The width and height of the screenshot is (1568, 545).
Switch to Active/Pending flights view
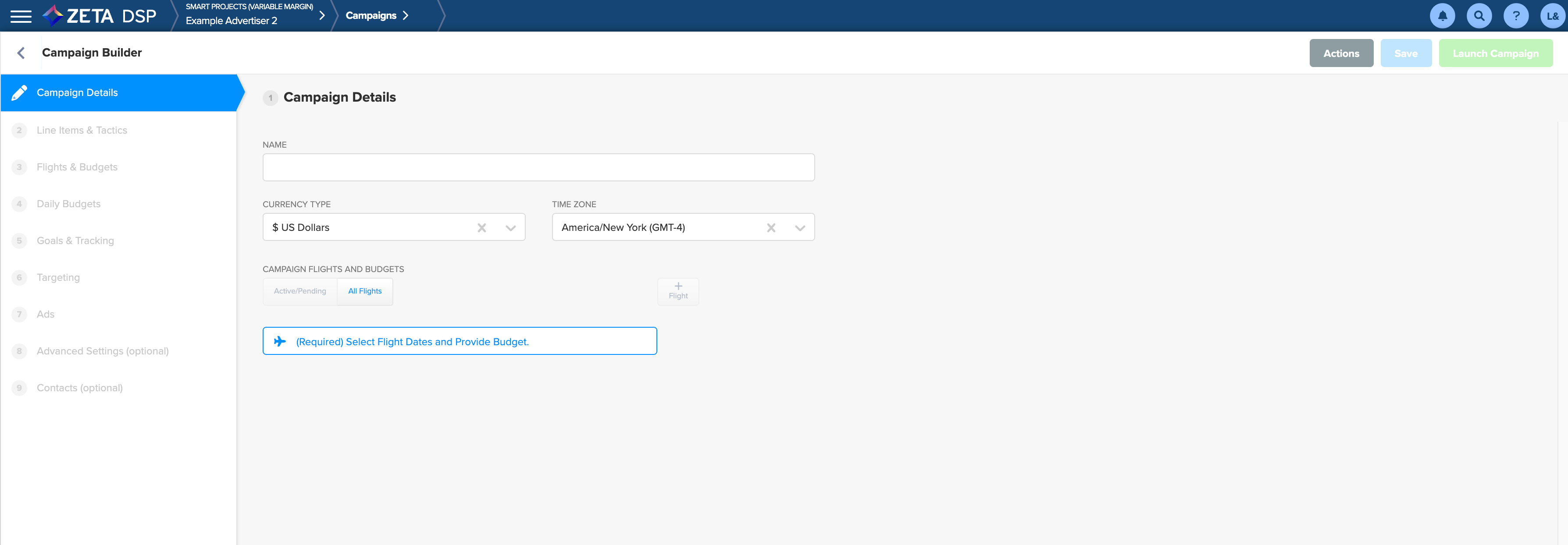pyautogui.click(x=299, y=291)
